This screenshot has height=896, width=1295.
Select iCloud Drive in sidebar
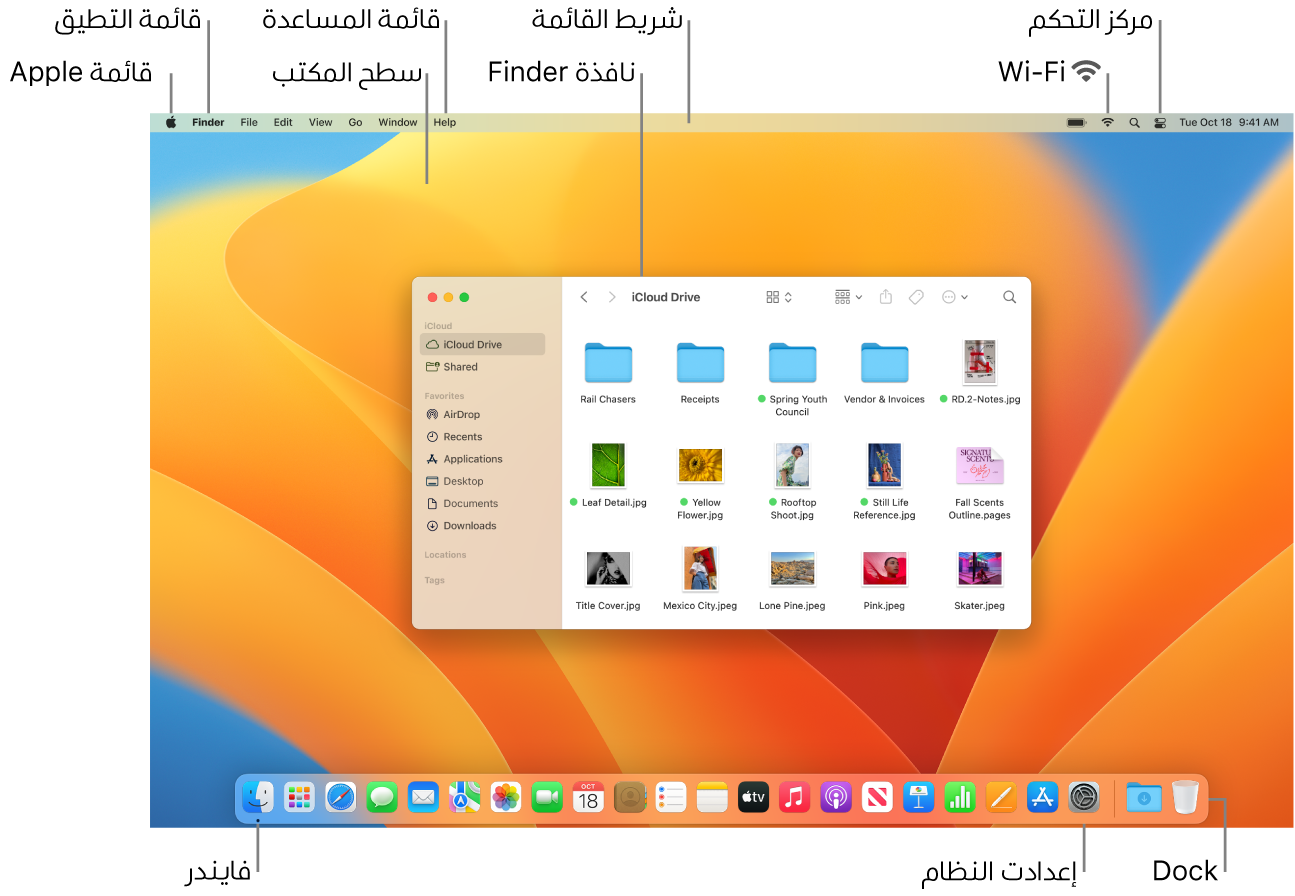(483, 344)
